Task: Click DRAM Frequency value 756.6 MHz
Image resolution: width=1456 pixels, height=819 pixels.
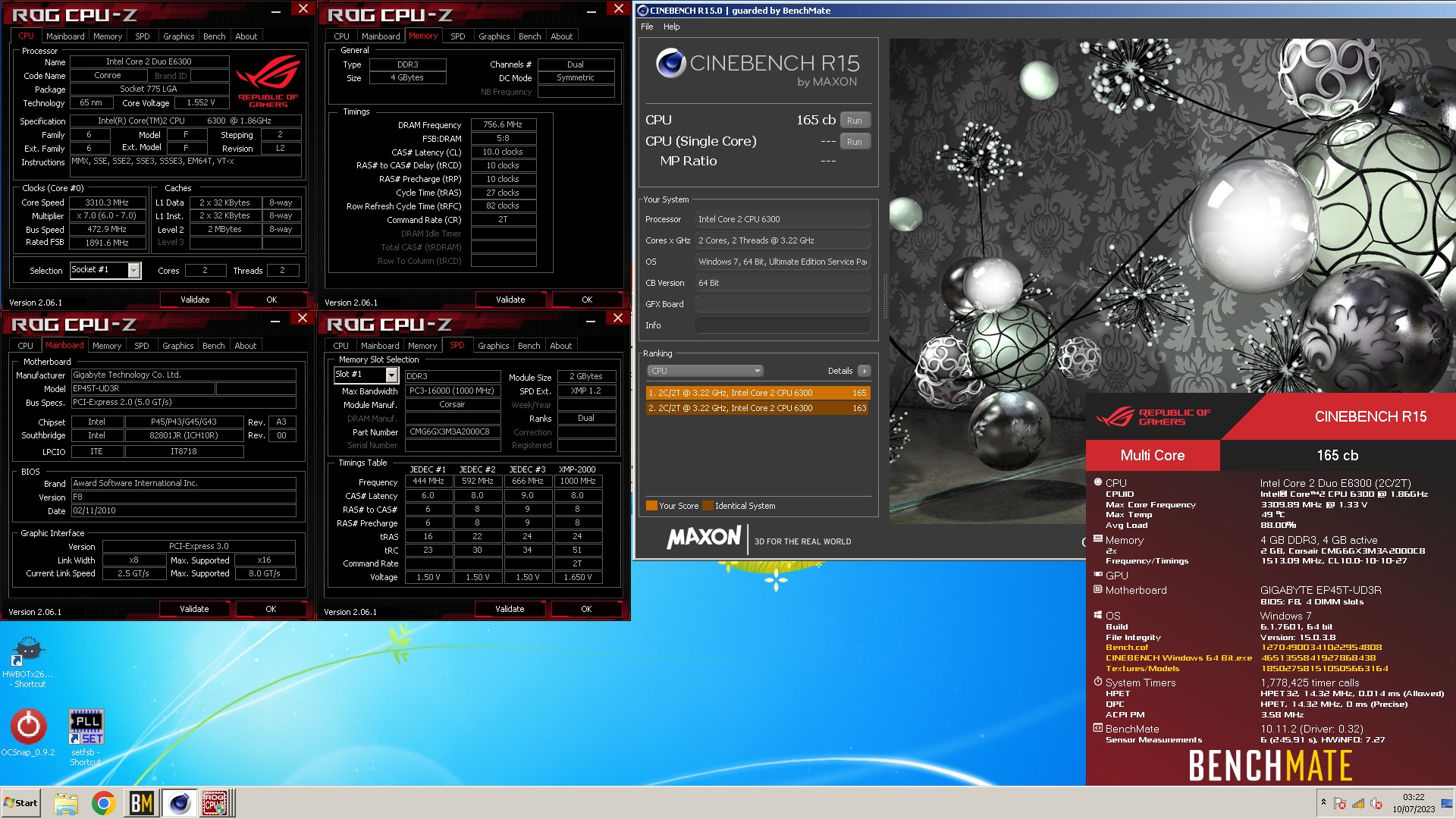Action: tap(504, 125)
